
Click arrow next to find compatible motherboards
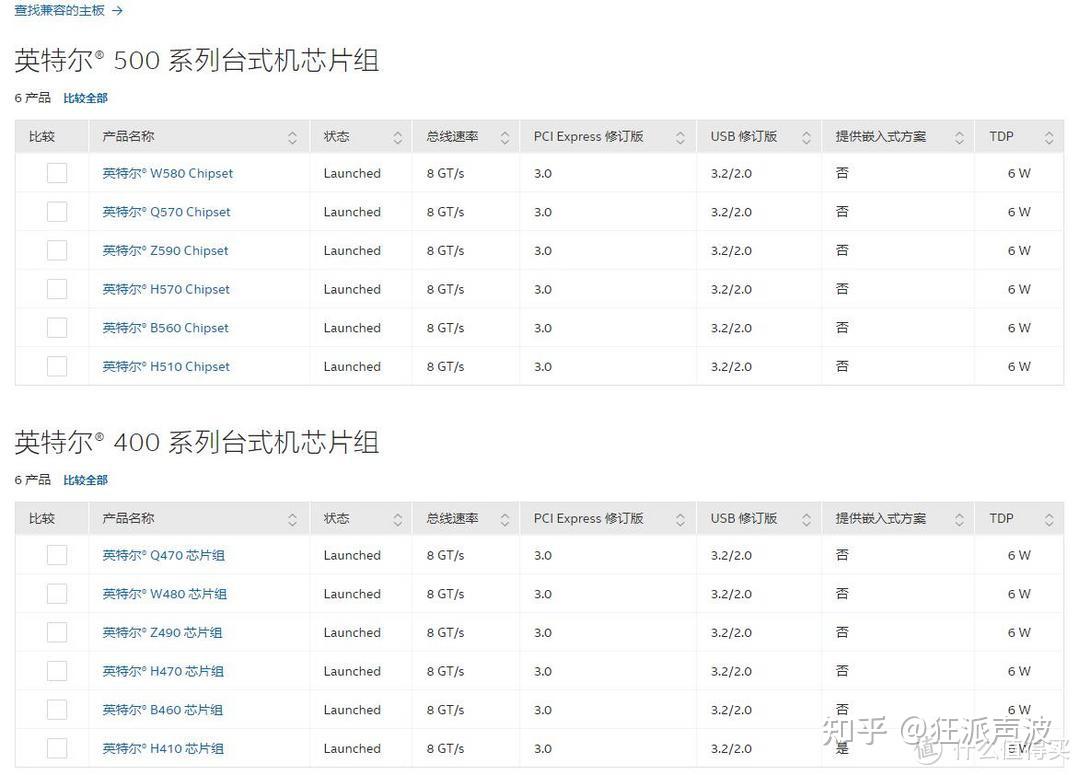pyautogui.click(x=117, y=11)
